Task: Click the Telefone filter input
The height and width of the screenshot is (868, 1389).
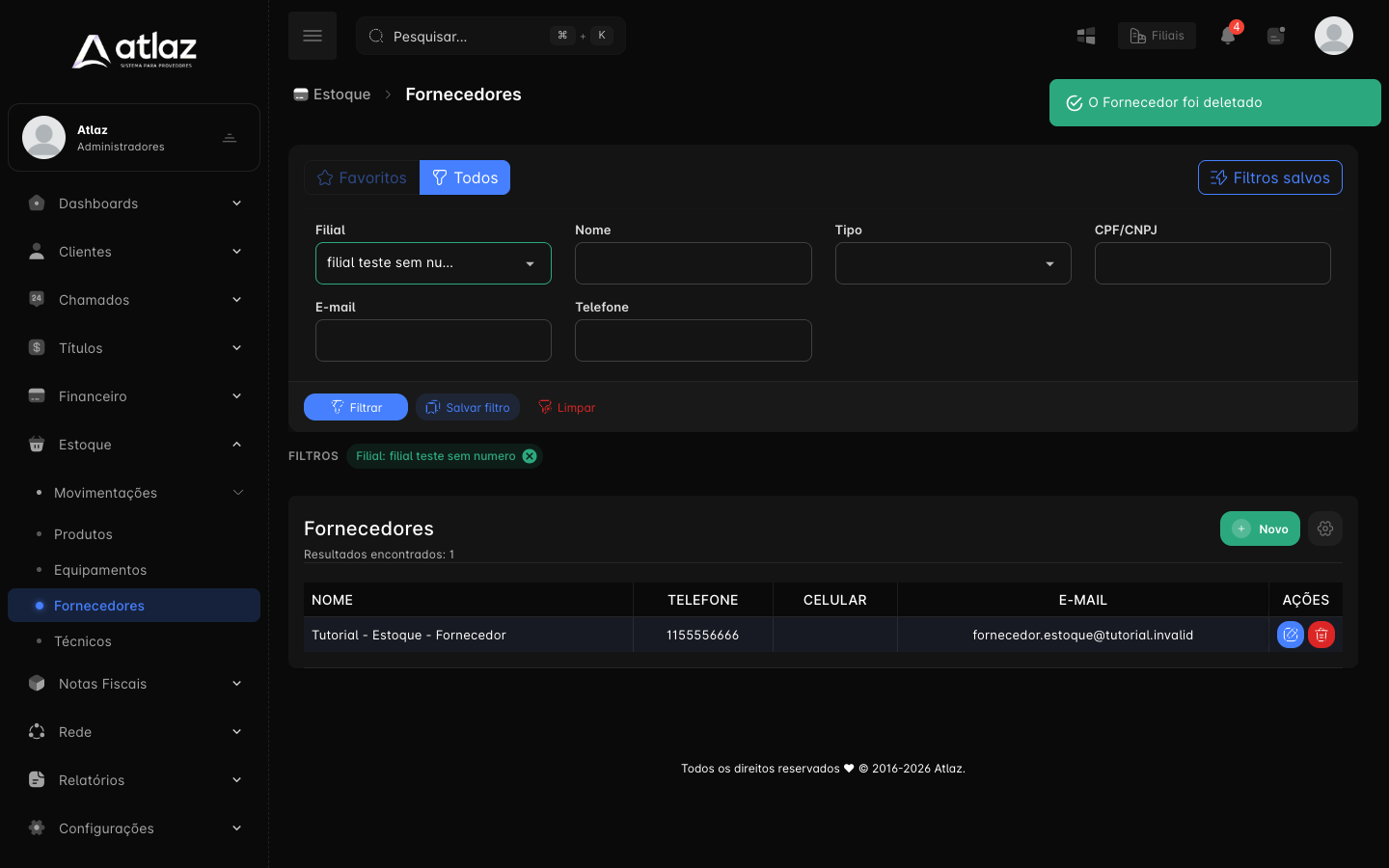Action: click(x=694, y=340)
